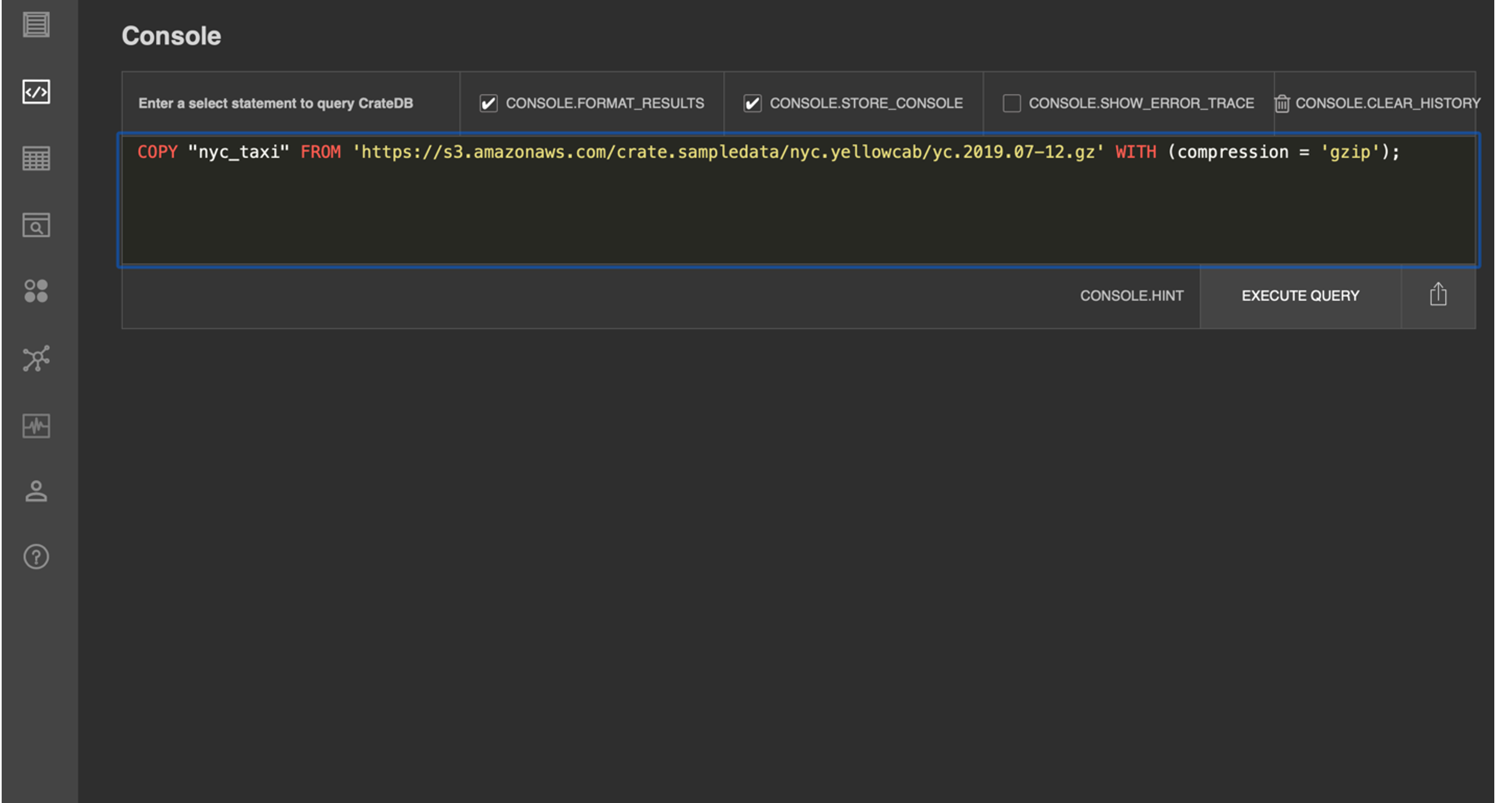Click the COPY keyword in the query

pyautogui.click(x=157, y=152)
